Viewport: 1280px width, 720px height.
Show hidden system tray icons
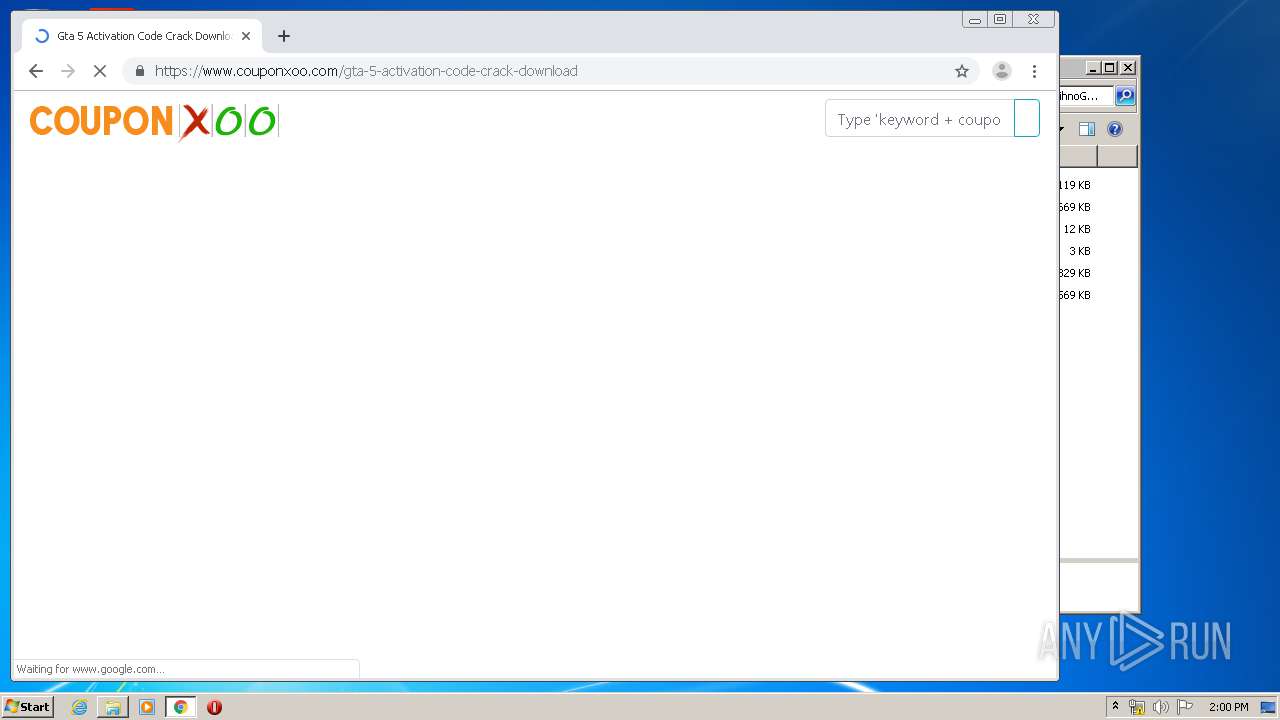(x=1115, y=707)
